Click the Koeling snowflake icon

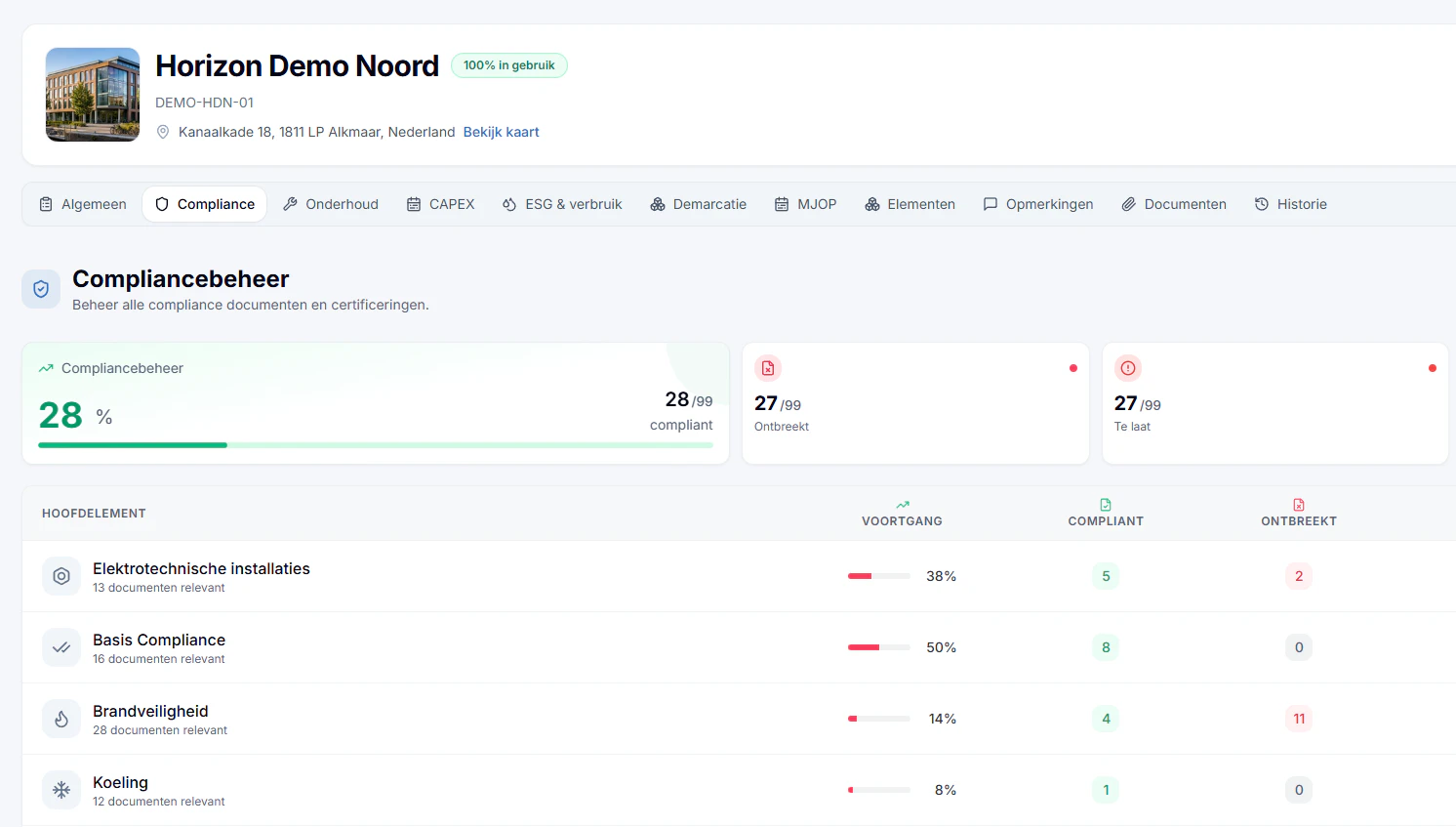[x=61, y=790]
